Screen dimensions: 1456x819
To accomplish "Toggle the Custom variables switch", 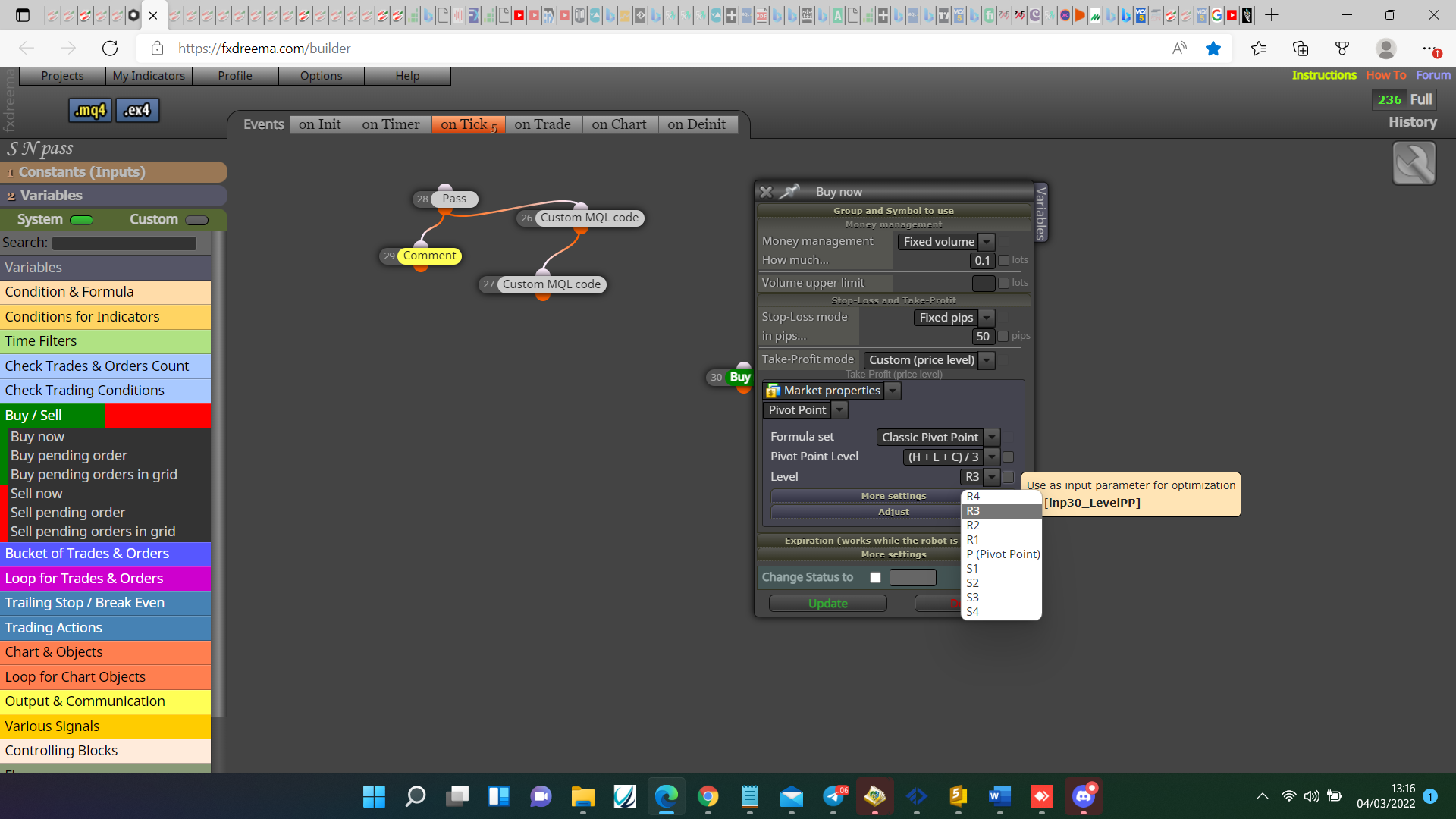I will (196, 220).
